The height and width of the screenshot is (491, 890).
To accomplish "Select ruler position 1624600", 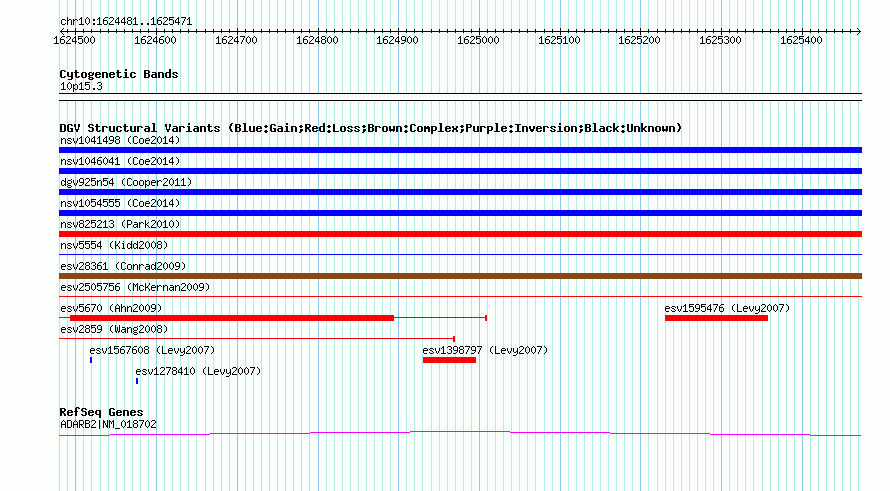I will click(x=155, y=40).
